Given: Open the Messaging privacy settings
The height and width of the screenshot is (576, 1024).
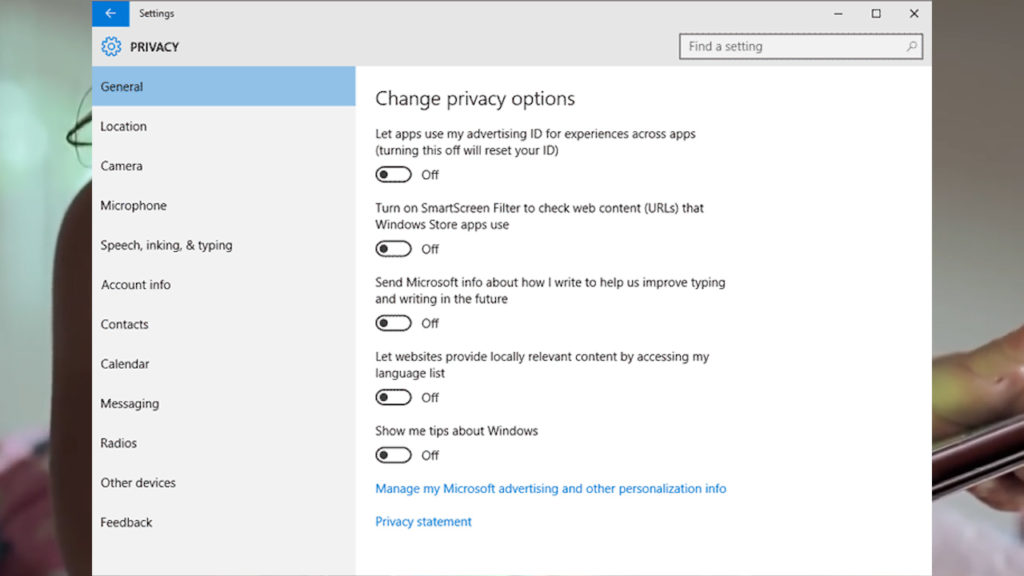Looking at the screenshot, I should point(223,404).
